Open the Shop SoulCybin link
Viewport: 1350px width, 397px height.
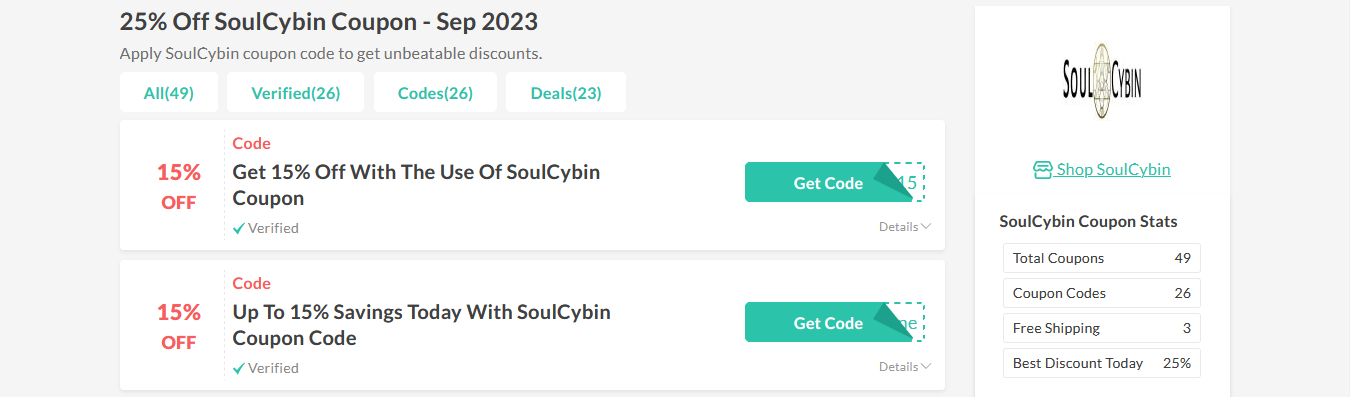1102,170
